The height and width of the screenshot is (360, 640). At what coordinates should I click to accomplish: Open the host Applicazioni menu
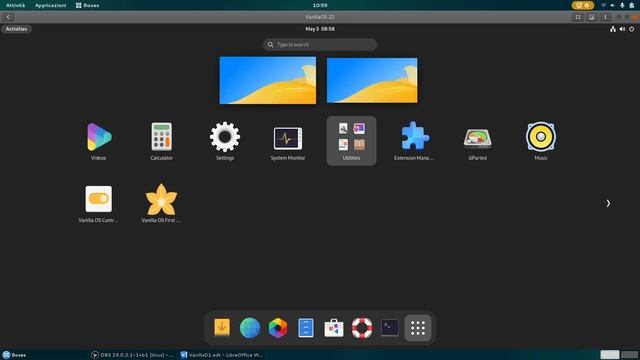(51, 5)
